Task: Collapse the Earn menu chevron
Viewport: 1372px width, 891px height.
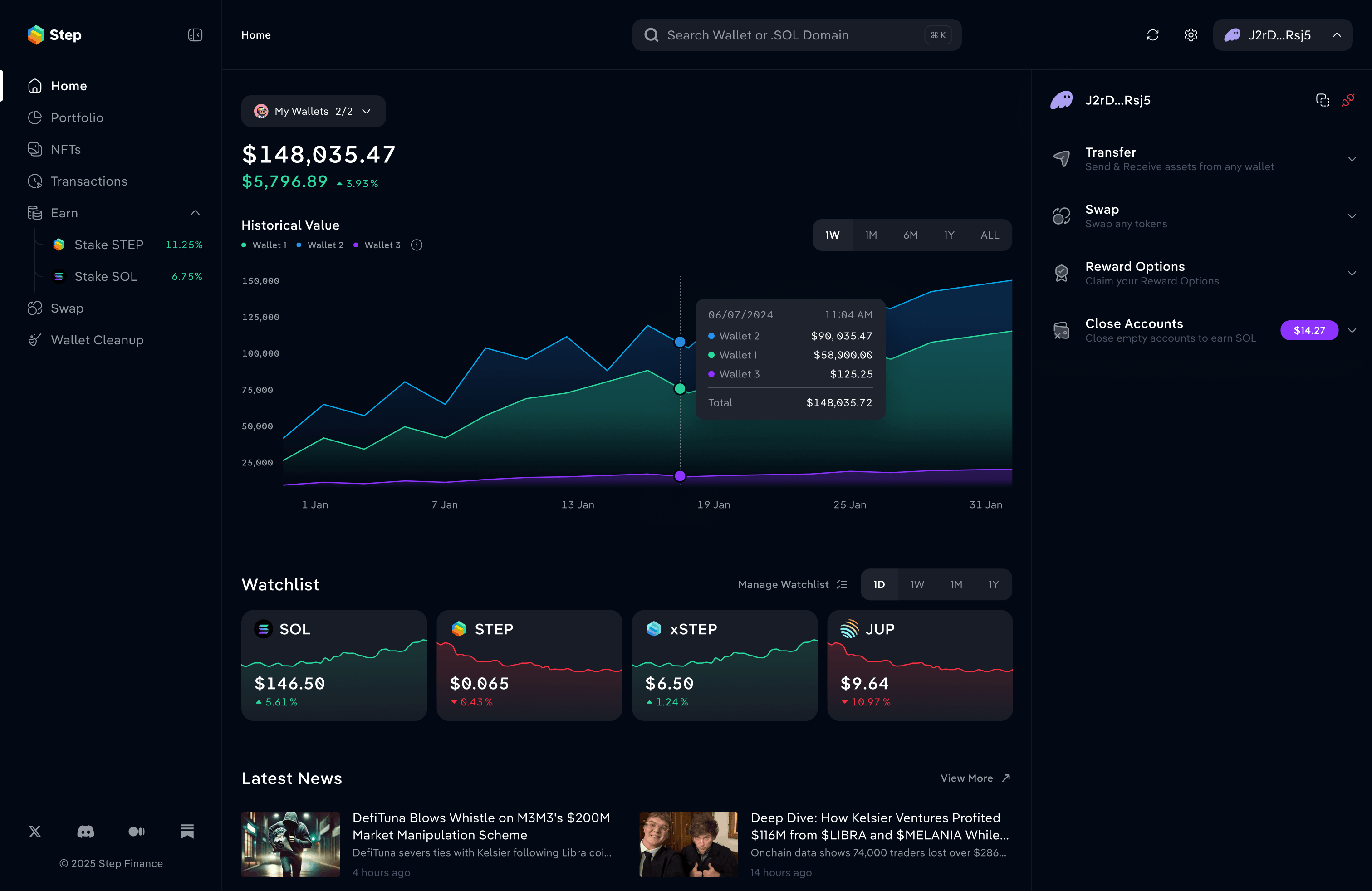Action: point(196,213)
